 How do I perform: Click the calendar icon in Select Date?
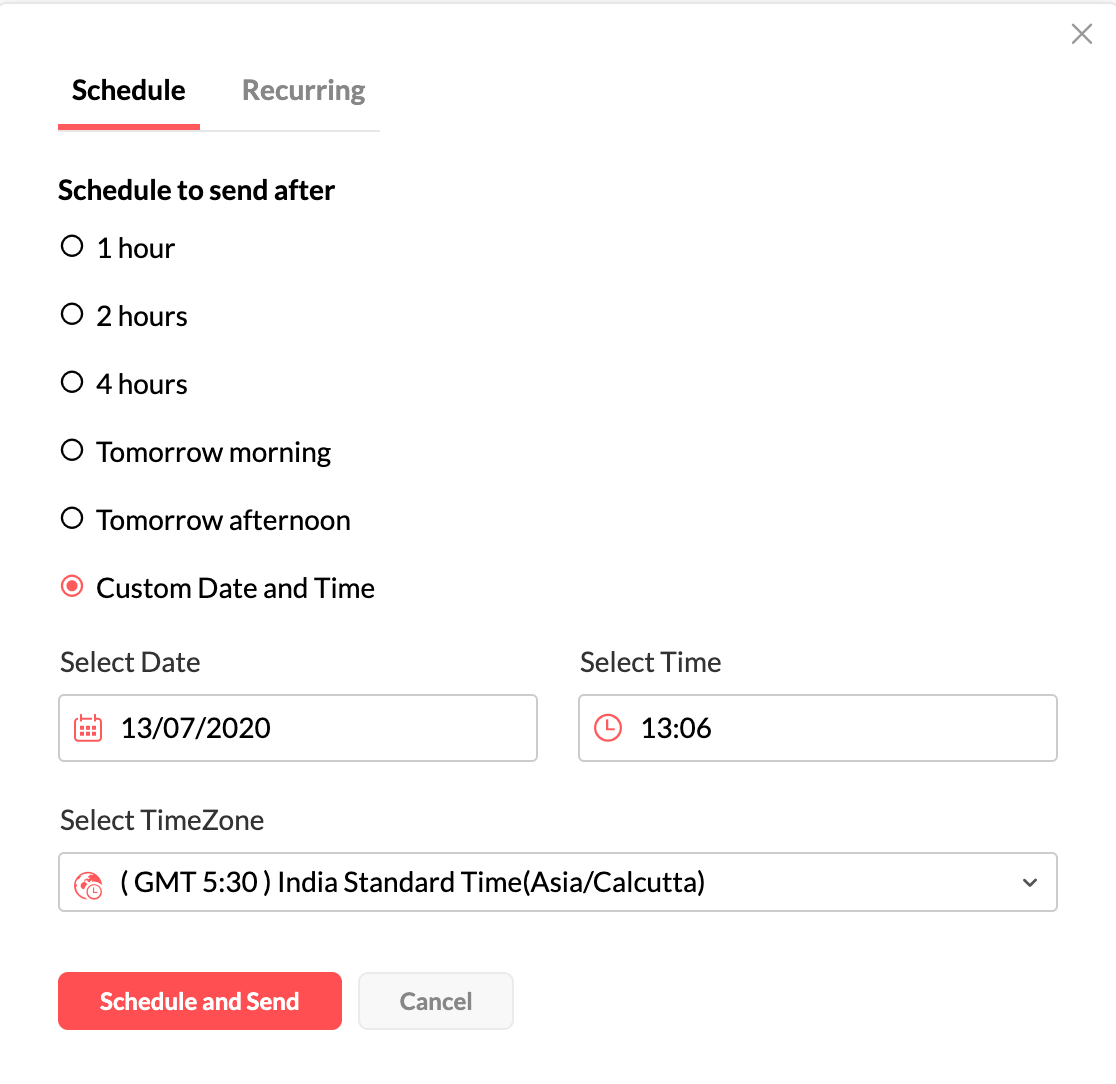pyautogui.click(x=88, y=728)
